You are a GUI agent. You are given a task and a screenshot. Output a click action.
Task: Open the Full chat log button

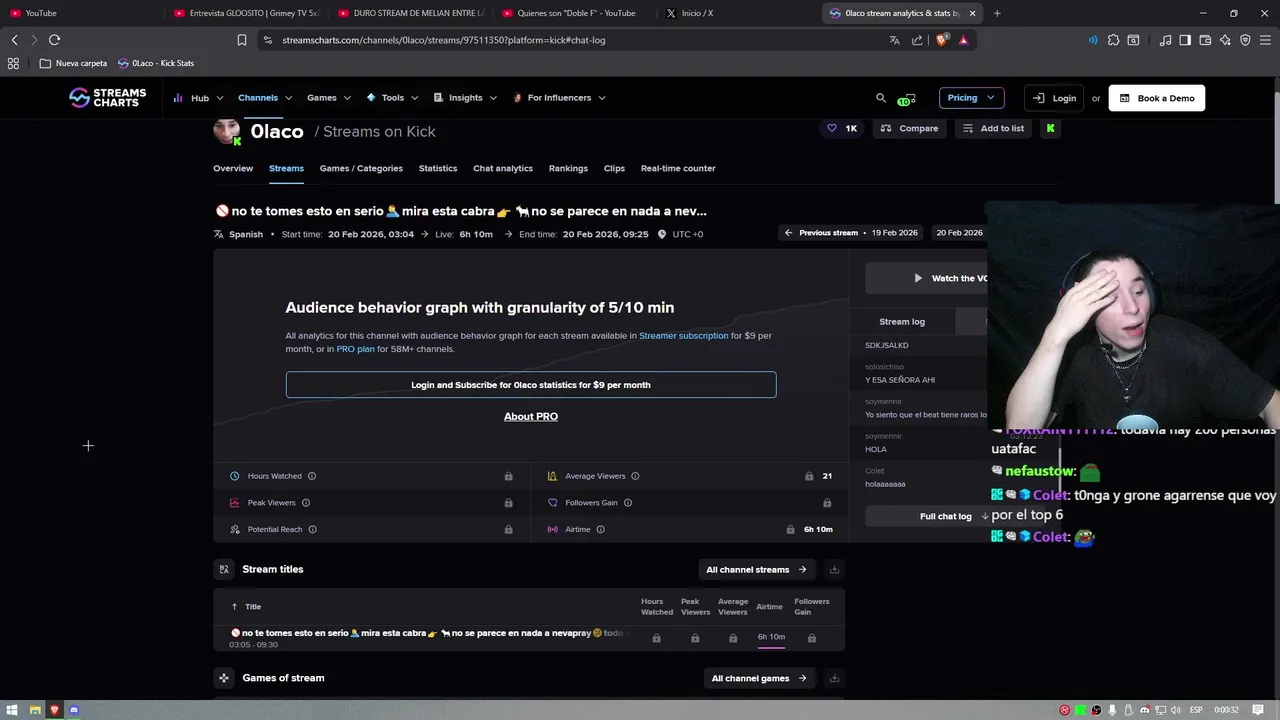(945, 516)
